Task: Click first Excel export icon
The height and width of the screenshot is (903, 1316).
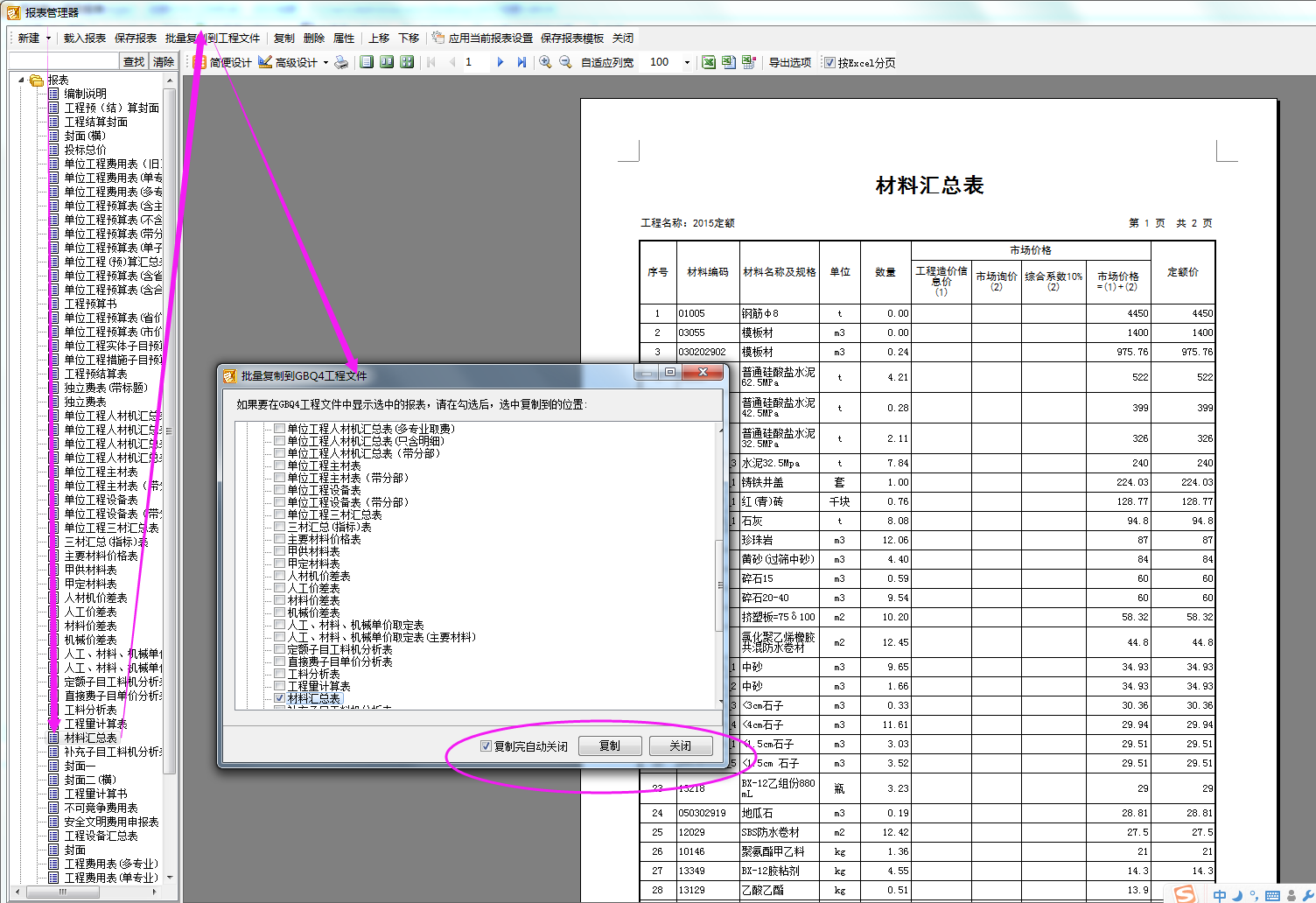Action: (709, 62)
